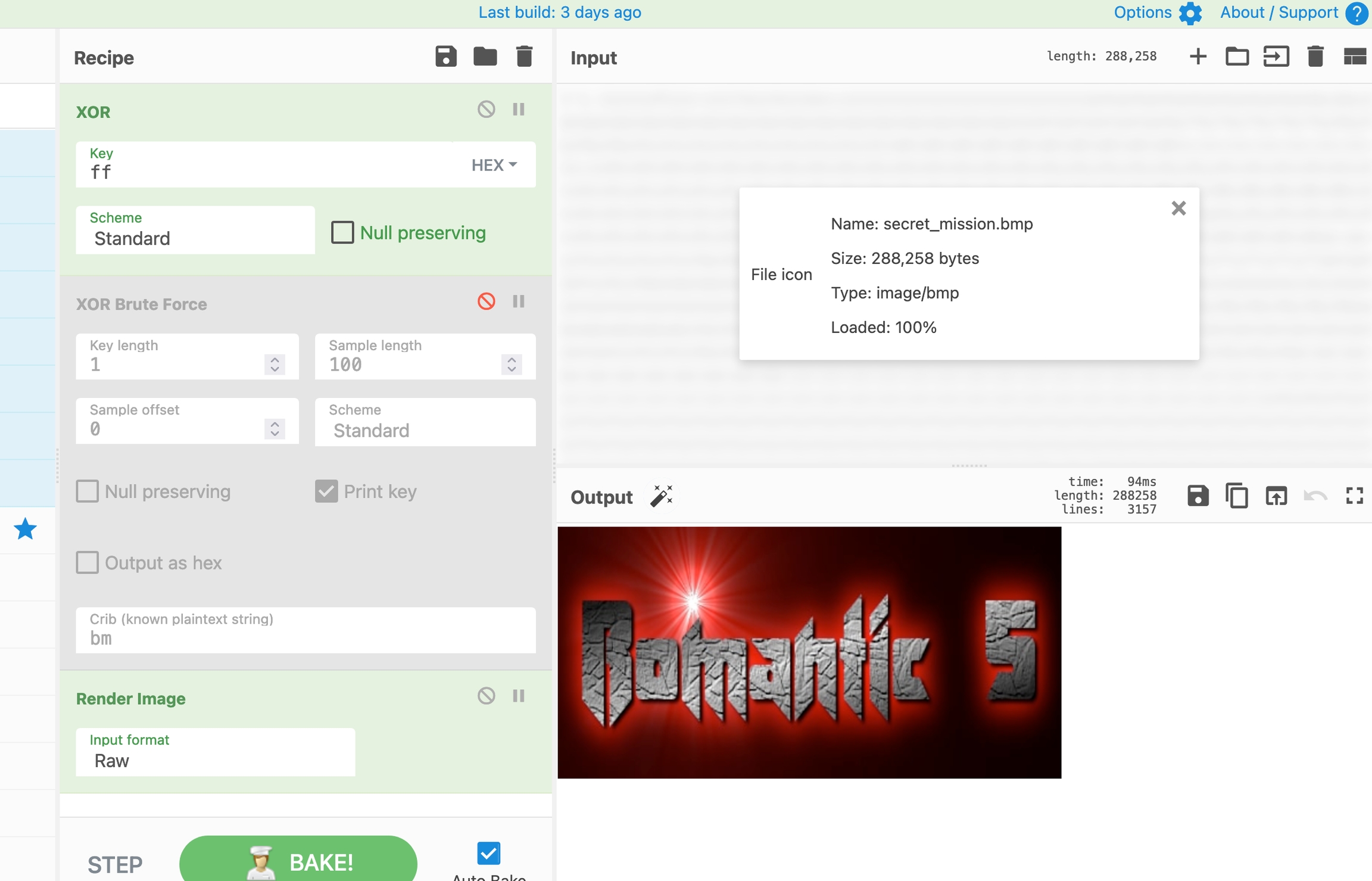1372x881 pixels.
Task: Enable Null preserving in the XOR operation
Action: tap(342, 232)
